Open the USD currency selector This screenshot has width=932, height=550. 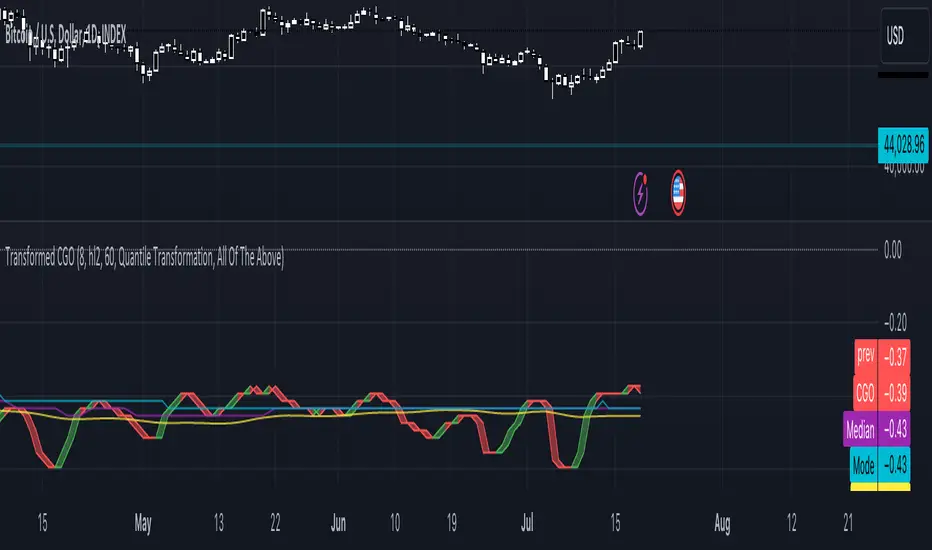[x=903, y=36]
